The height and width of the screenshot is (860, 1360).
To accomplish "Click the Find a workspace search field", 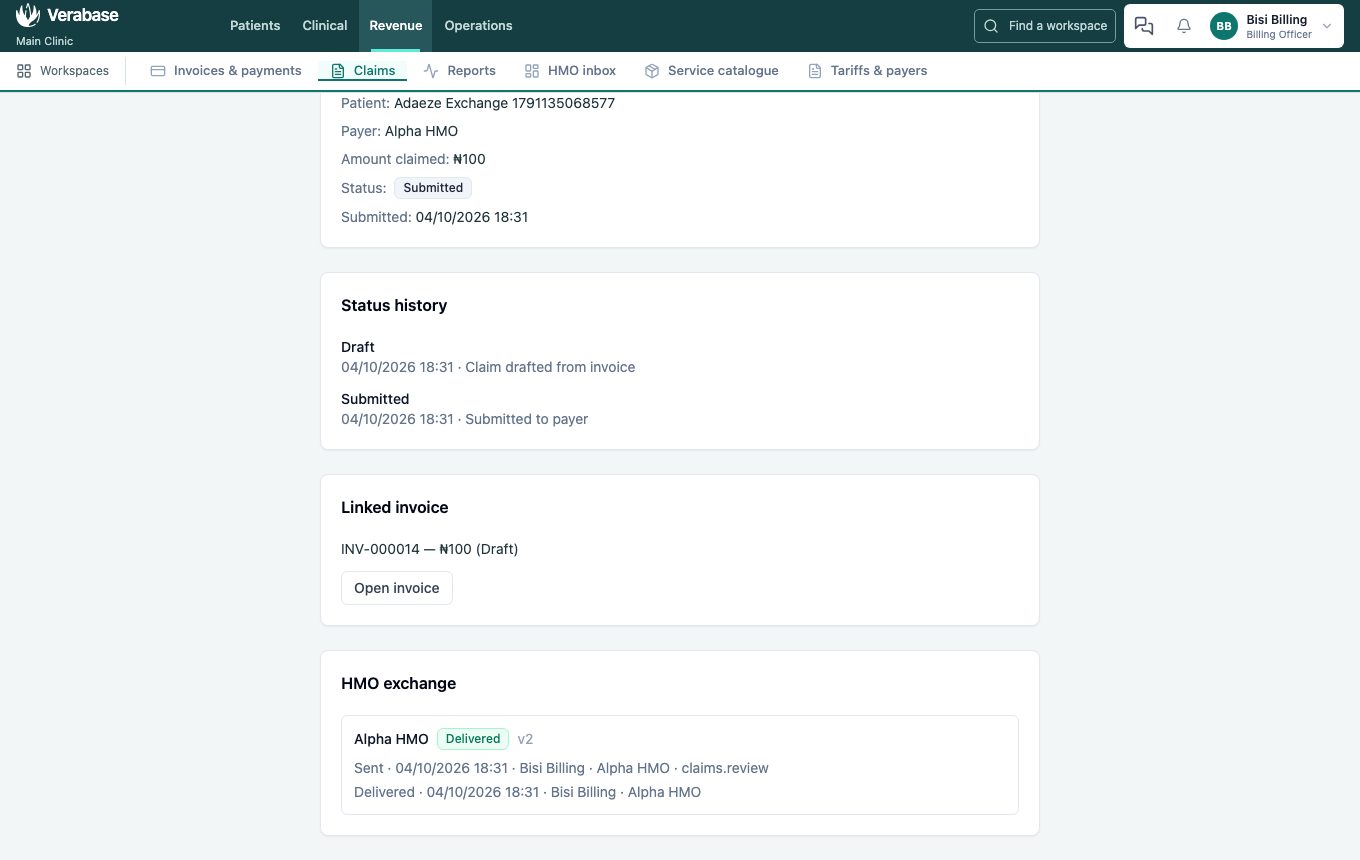I will click(1045, 26).
